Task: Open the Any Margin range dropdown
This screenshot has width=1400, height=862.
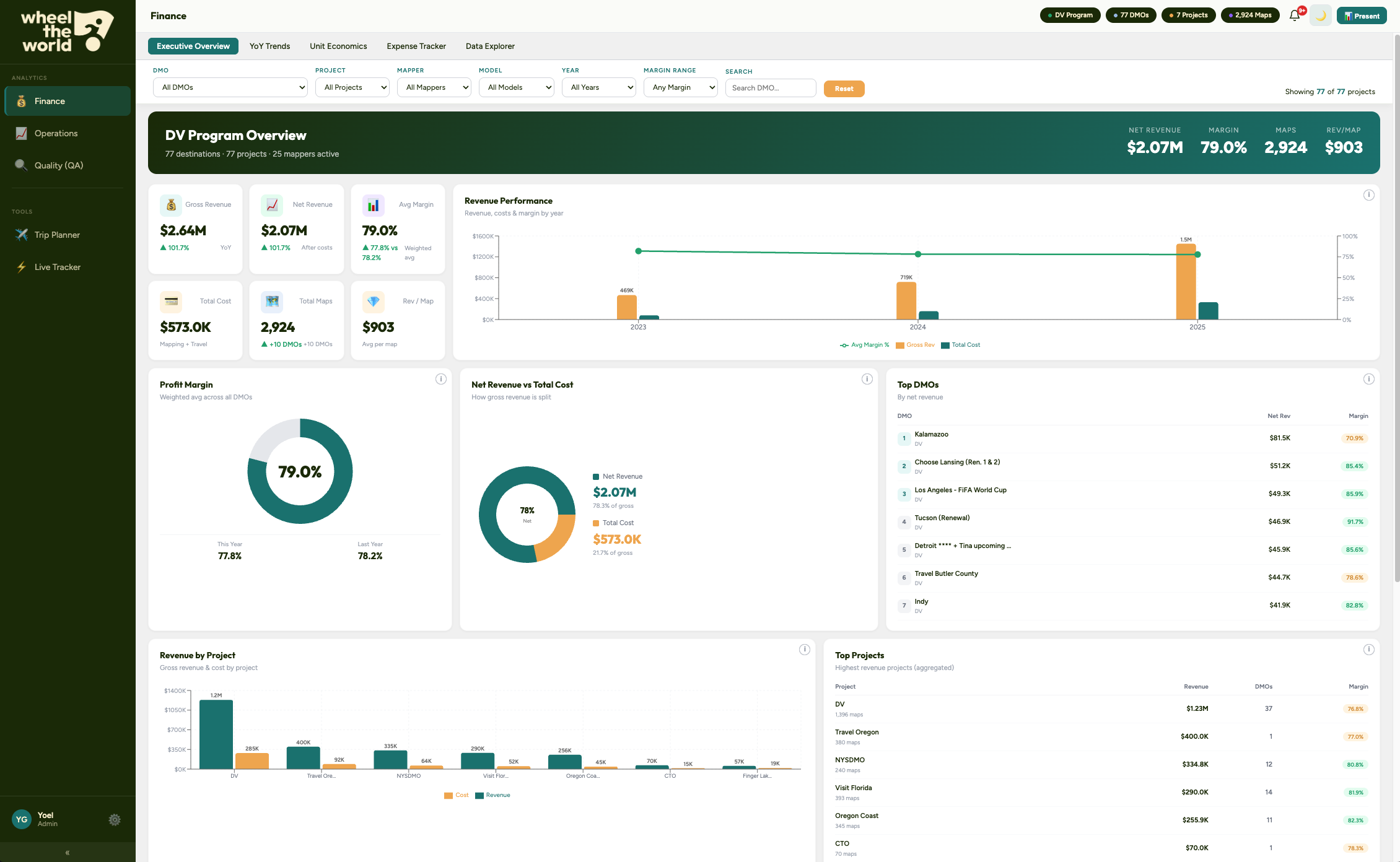Action: click(680, 87)
